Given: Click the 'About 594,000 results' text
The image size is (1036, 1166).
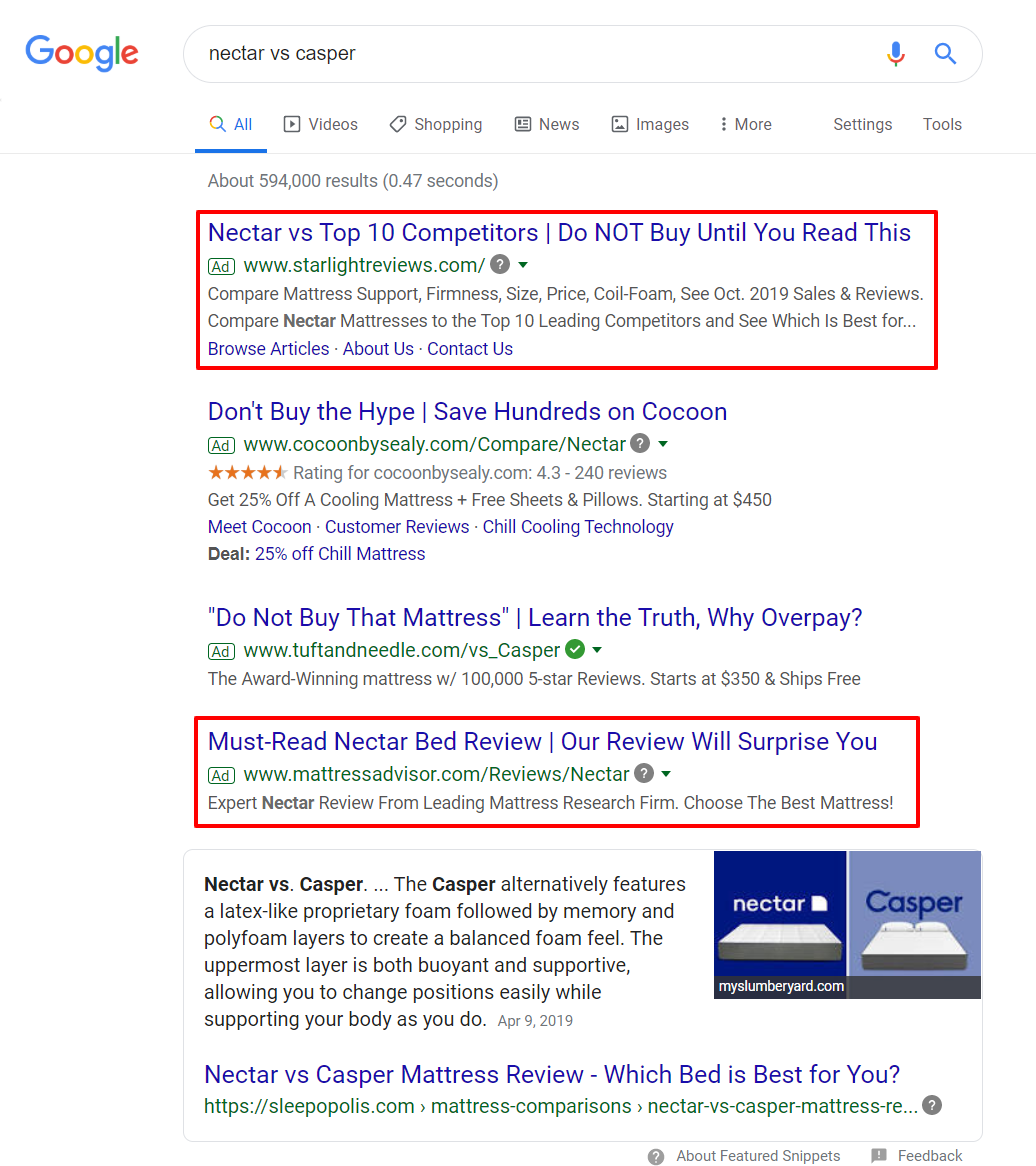Looking at the screenshot, I should coord(353,181).
